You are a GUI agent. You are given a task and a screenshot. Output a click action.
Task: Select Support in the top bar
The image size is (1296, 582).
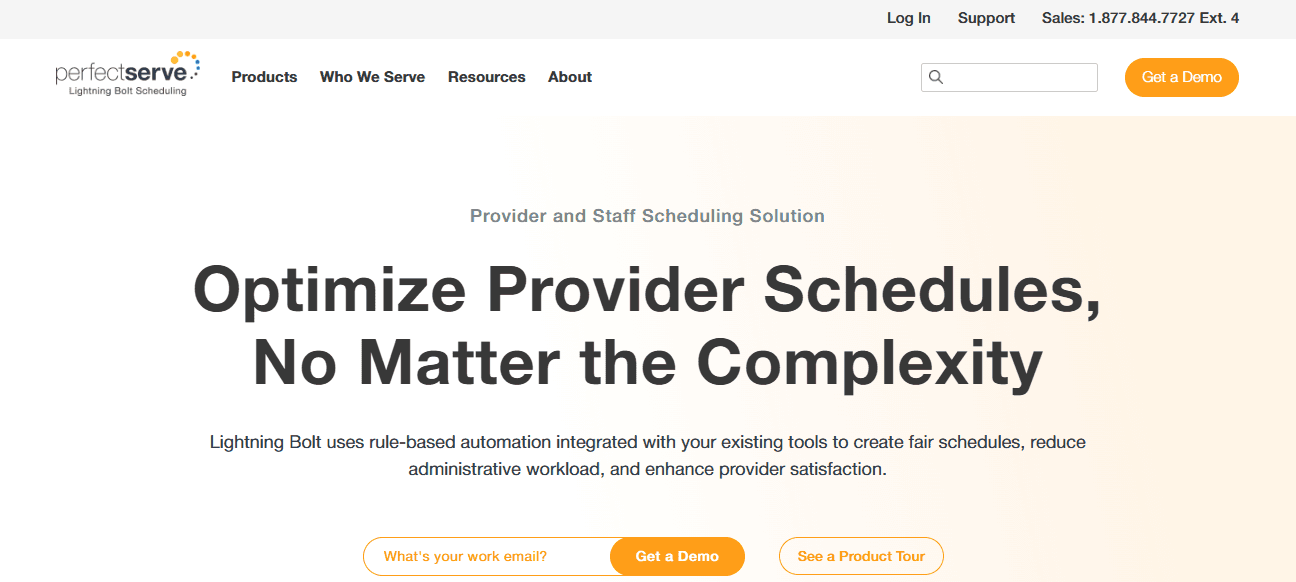[x=985, y=17]
